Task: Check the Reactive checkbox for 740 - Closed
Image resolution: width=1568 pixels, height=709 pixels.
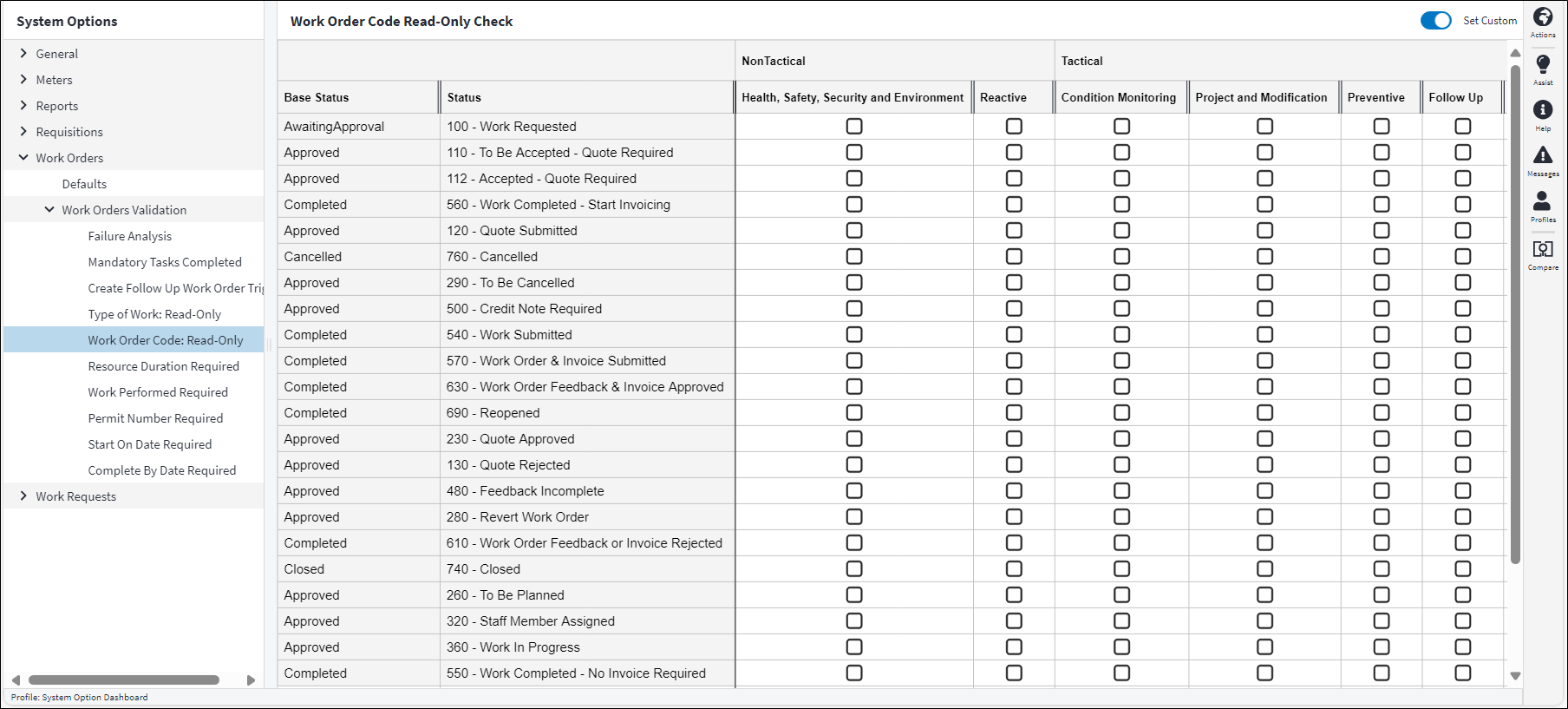Action: [x=1014, y=568]
